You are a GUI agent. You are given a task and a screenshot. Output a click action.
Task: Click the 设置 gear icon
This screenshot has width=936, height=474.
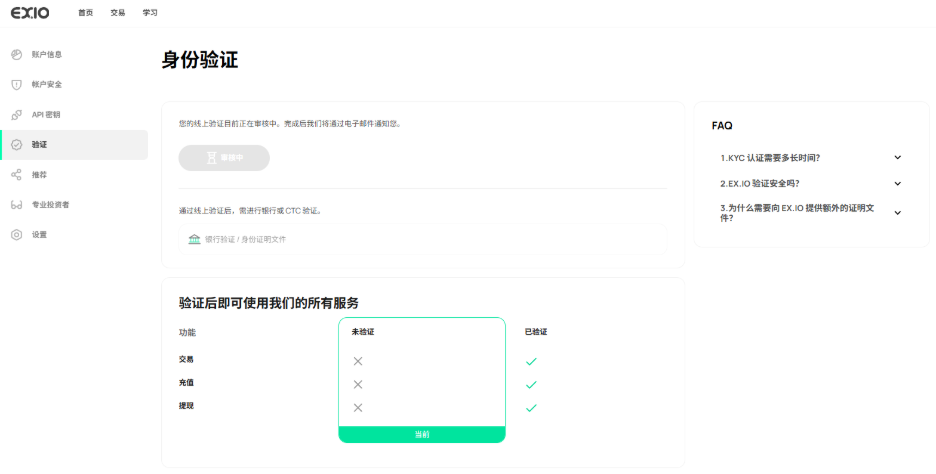16,235
